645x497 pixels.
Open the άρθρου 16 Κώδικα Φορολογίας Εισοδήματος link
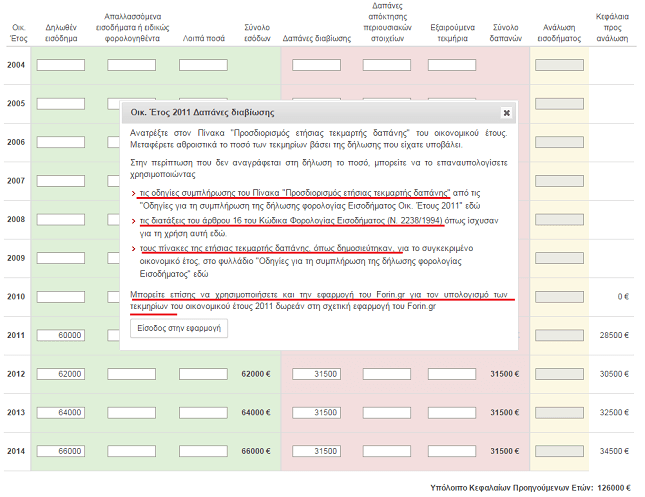tap(292, 221)
